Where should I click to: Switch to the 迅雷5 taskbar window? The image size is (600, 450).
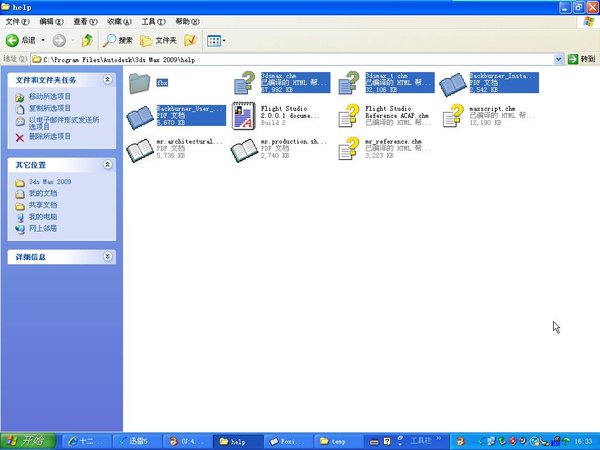pos(136,441)
